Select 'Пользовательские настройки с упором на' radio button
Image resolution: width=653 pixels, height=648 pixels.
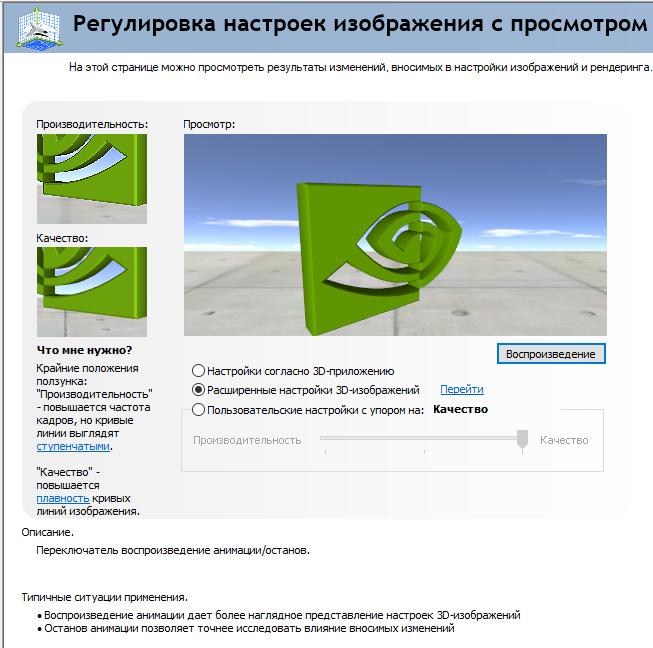point(198,410)
